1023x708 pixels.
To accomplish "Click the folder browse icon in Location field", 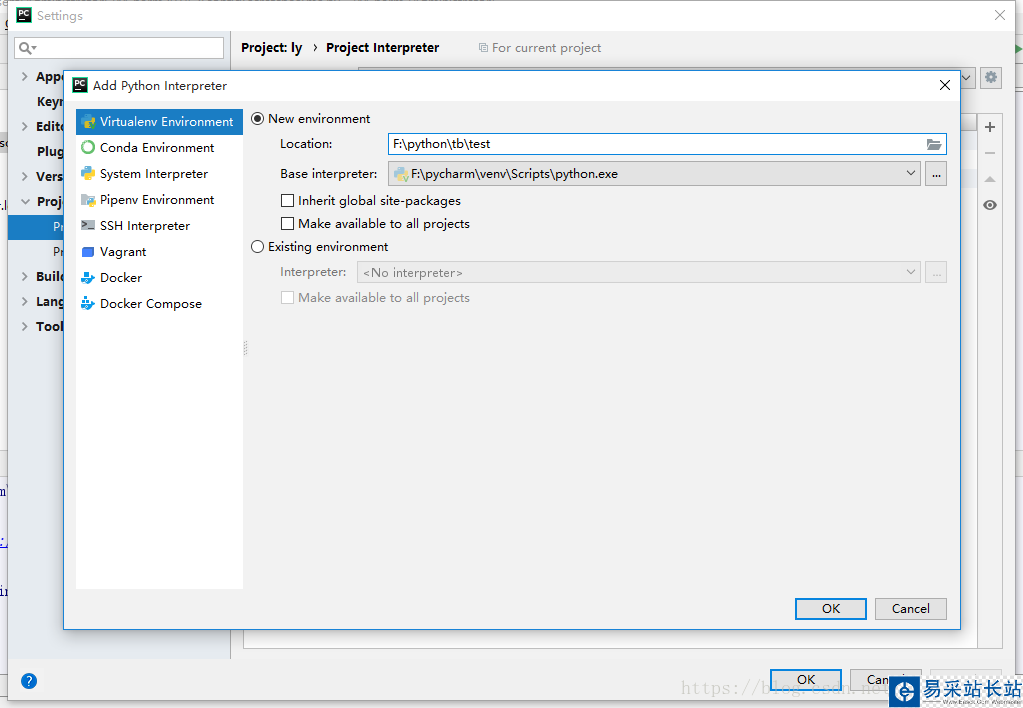I will click(934, 144).
